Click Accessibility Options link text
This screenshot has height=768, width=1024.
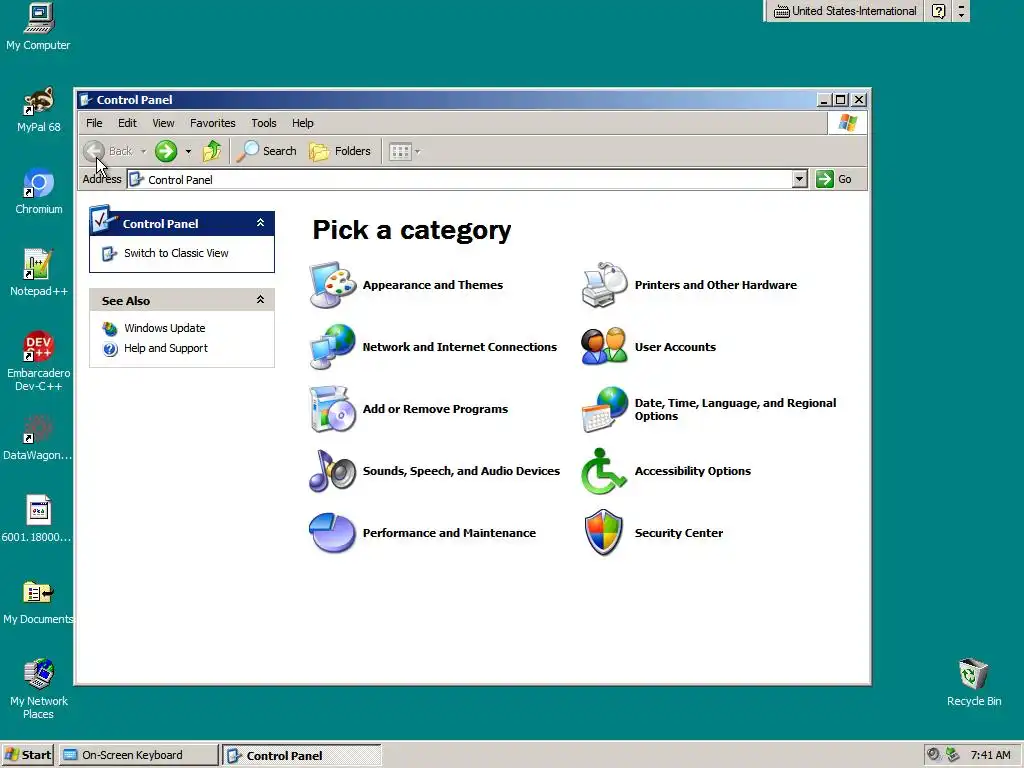click(x=693, y=472)
